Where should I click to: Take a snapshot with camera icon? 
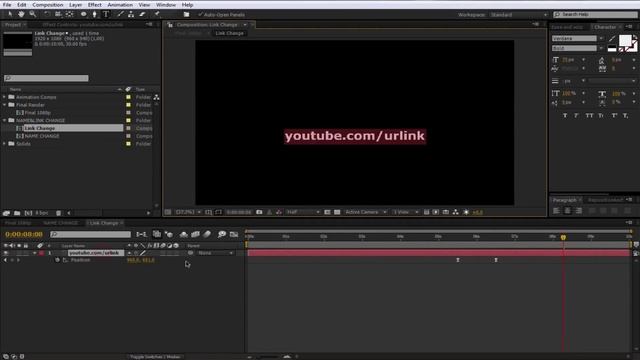(259, 212)
